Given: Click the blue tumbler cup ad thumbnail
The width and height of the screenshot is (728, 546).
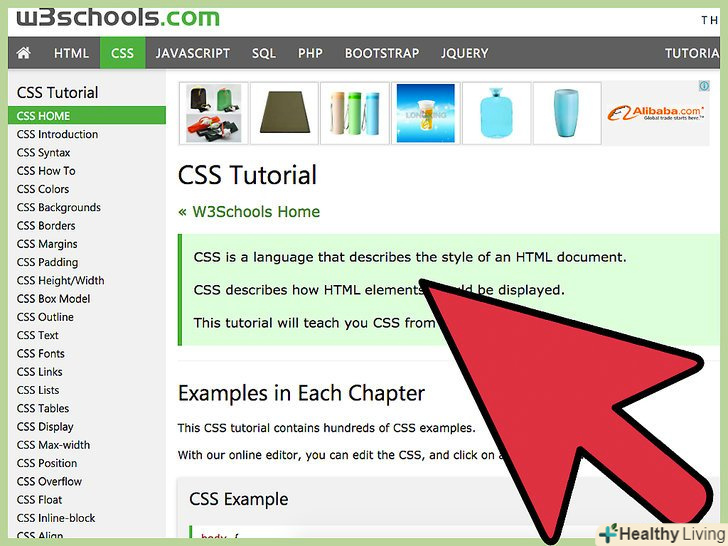Looking at the screenshot, I should coord(567,113).
